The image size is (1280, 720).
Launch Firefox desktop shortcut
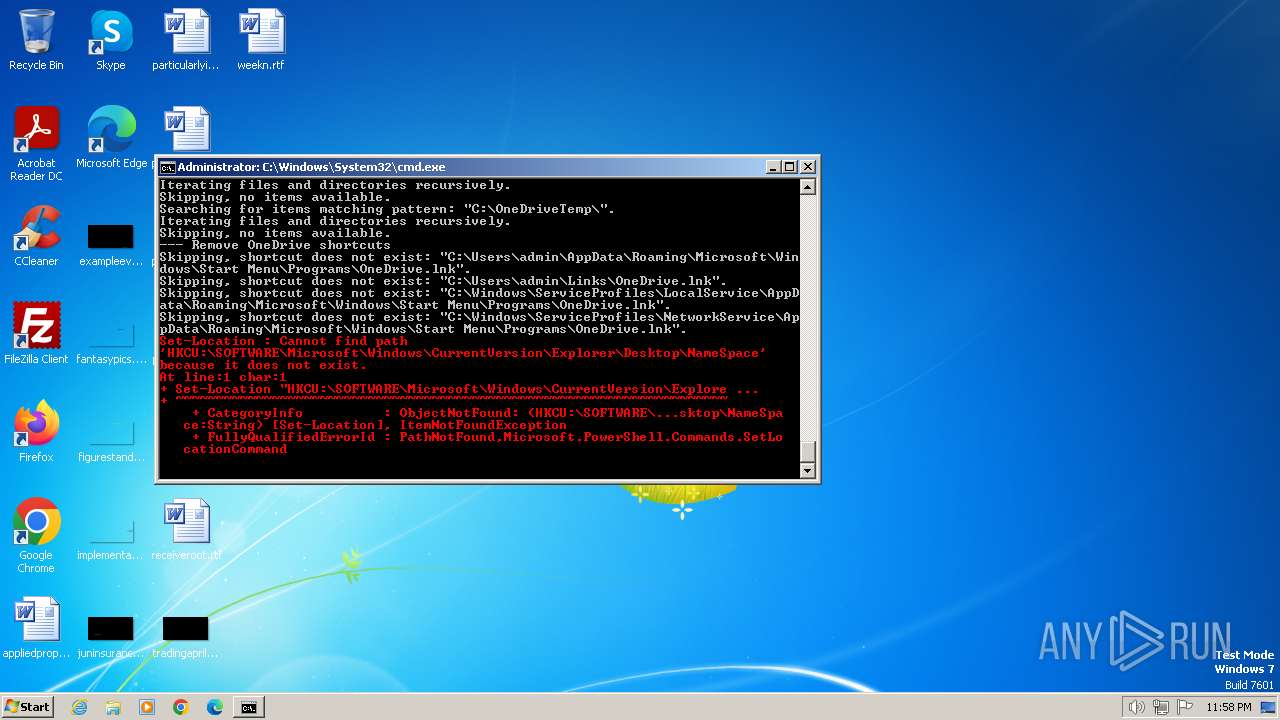tap(36, 432)
